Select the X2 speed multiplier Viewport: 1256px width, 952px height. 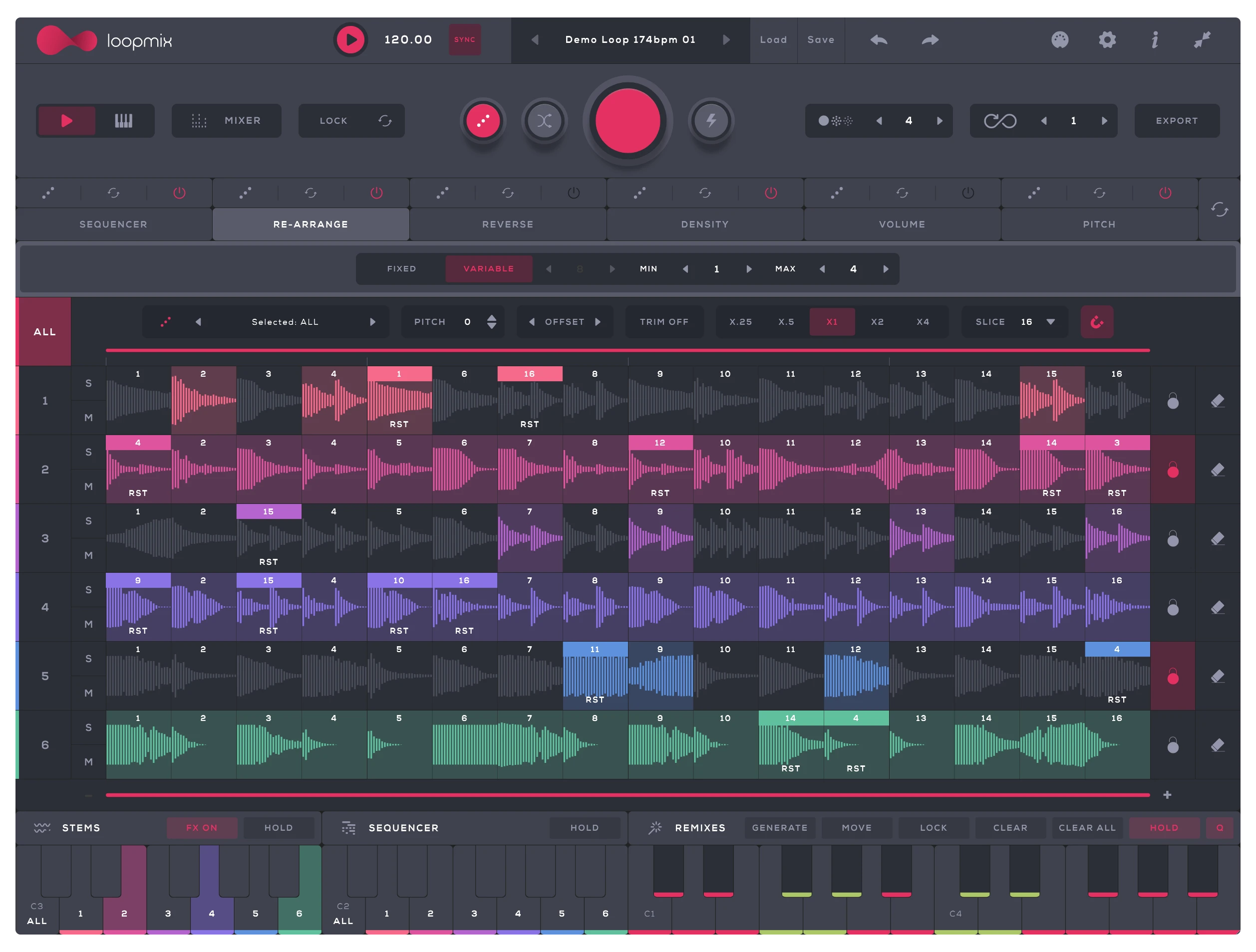click(877, 322)
